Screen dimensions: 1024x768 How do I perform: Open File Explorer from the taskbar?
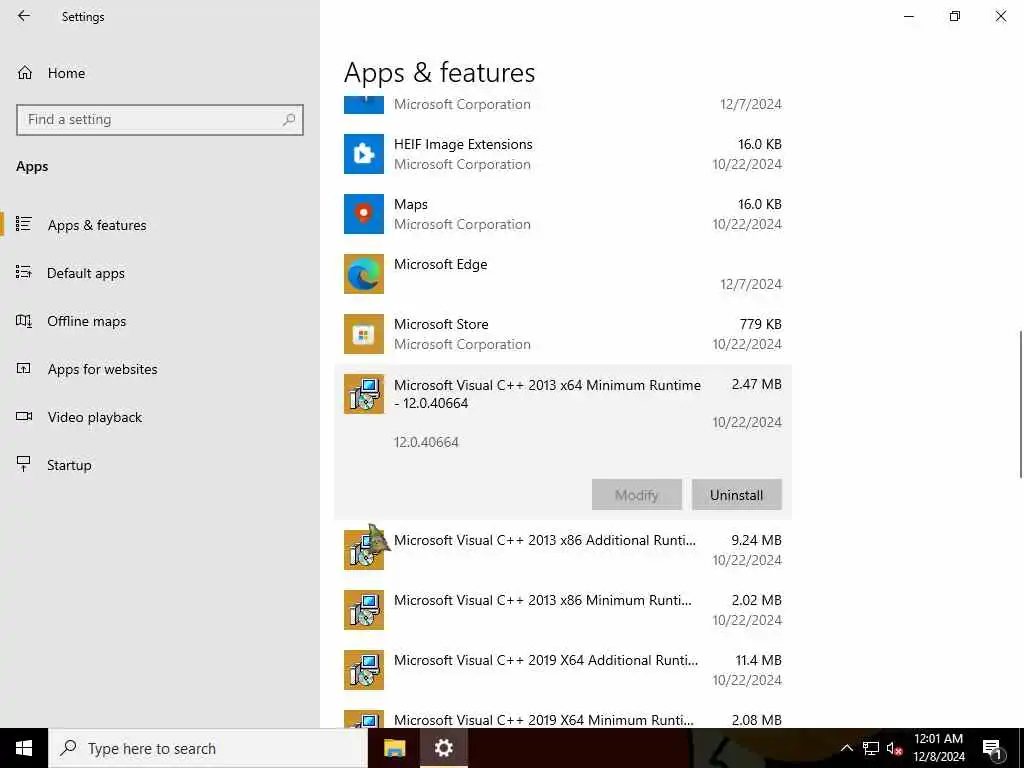pos(394,748)
